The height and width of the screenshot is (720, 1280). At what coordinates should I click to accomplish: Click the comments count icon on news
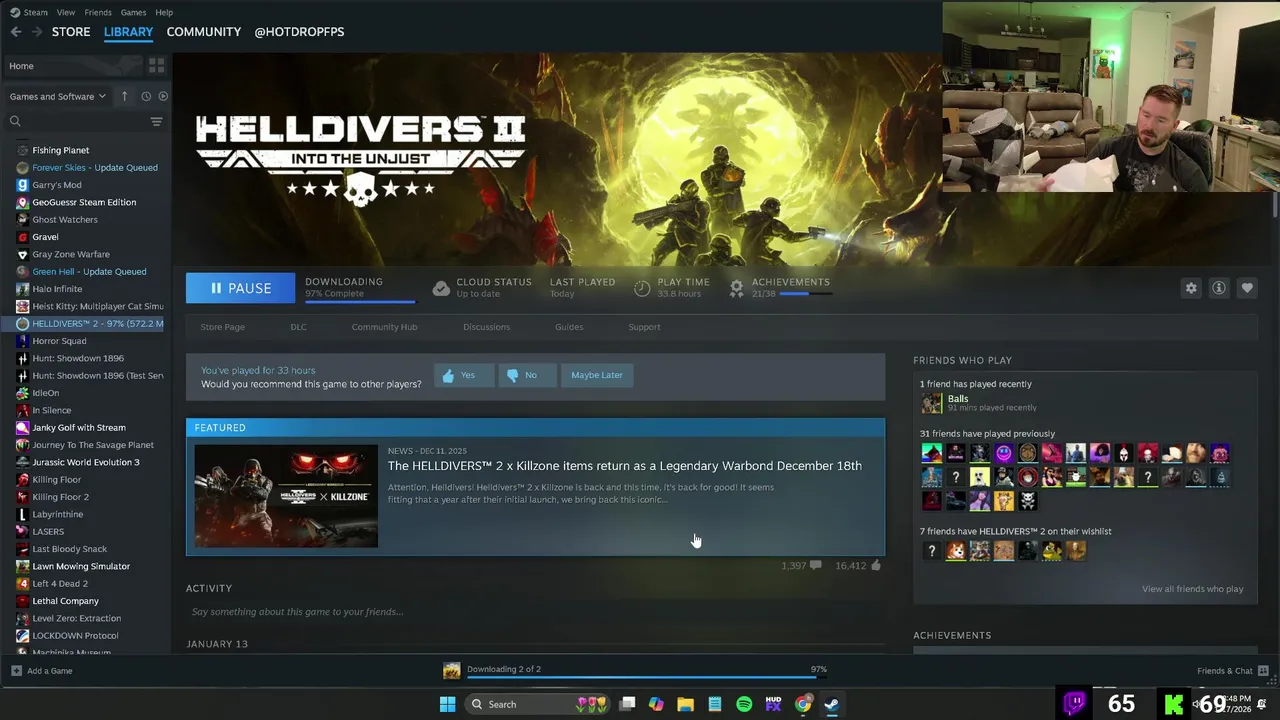816,566
